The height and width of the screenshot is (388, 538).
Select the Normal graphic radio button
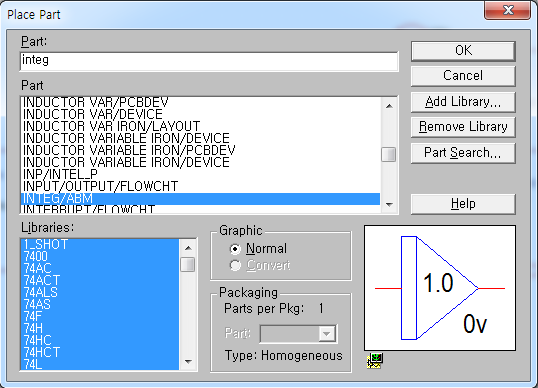pos(235,249)
